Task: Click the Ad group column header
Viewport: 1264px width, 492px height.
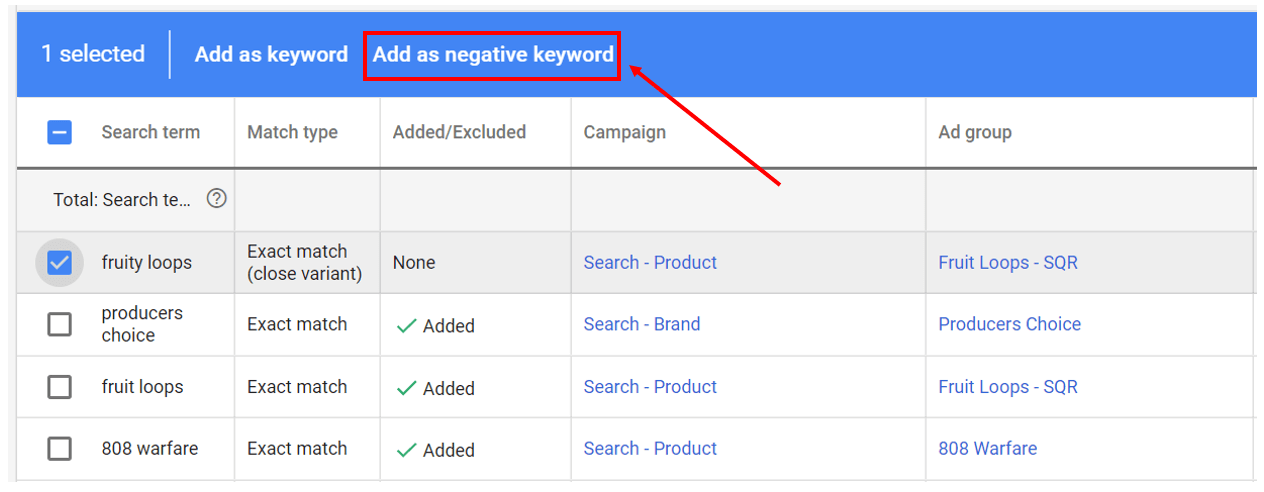Action: pyautogui.click(x=974, y=132)
